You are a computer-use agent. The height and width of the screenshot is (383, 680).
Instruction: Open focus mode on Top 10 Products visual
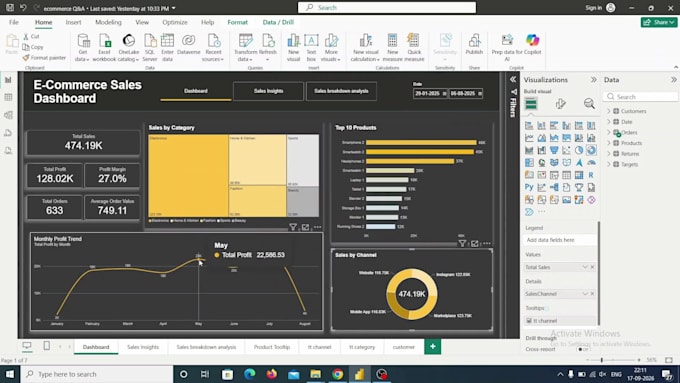pyautogui.click(x=475, y=243)
